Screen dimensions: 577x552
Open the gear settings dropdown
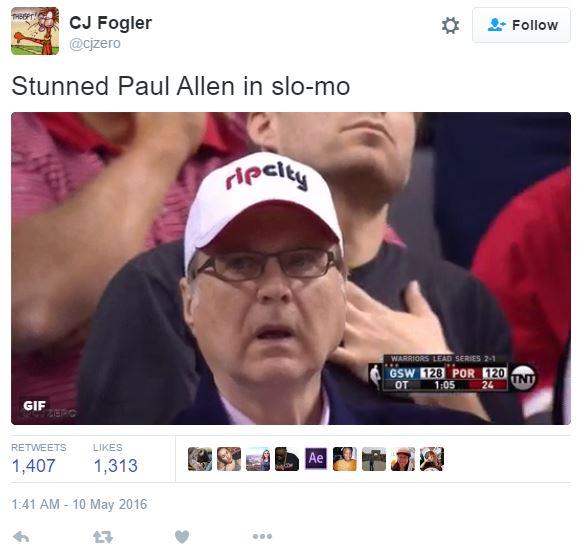pyautogui.click(x=450, y=25)
